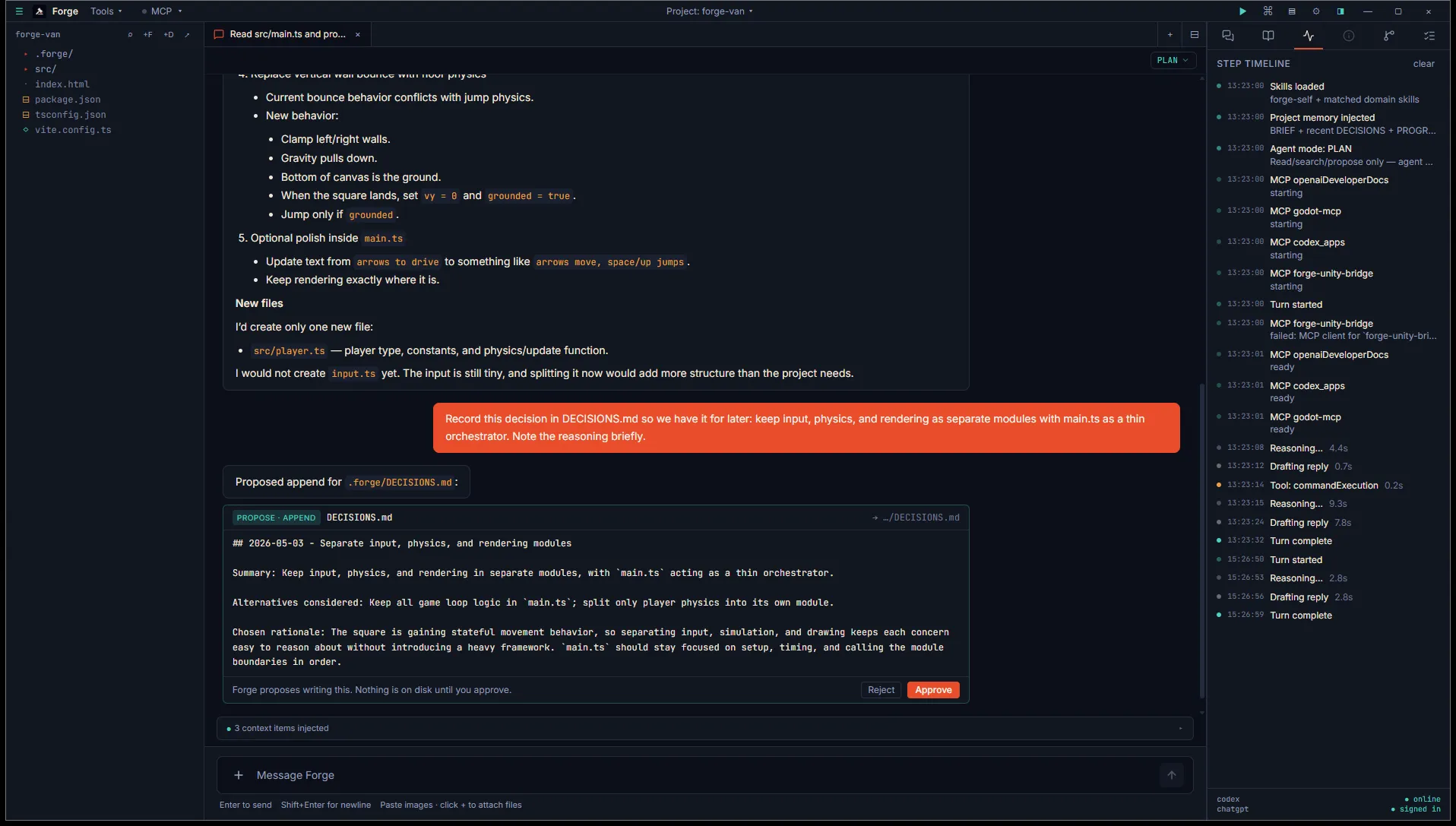Click the chat bubble icon on tab
This screenshot has width=1456, height=826.
tap(219, 35)
